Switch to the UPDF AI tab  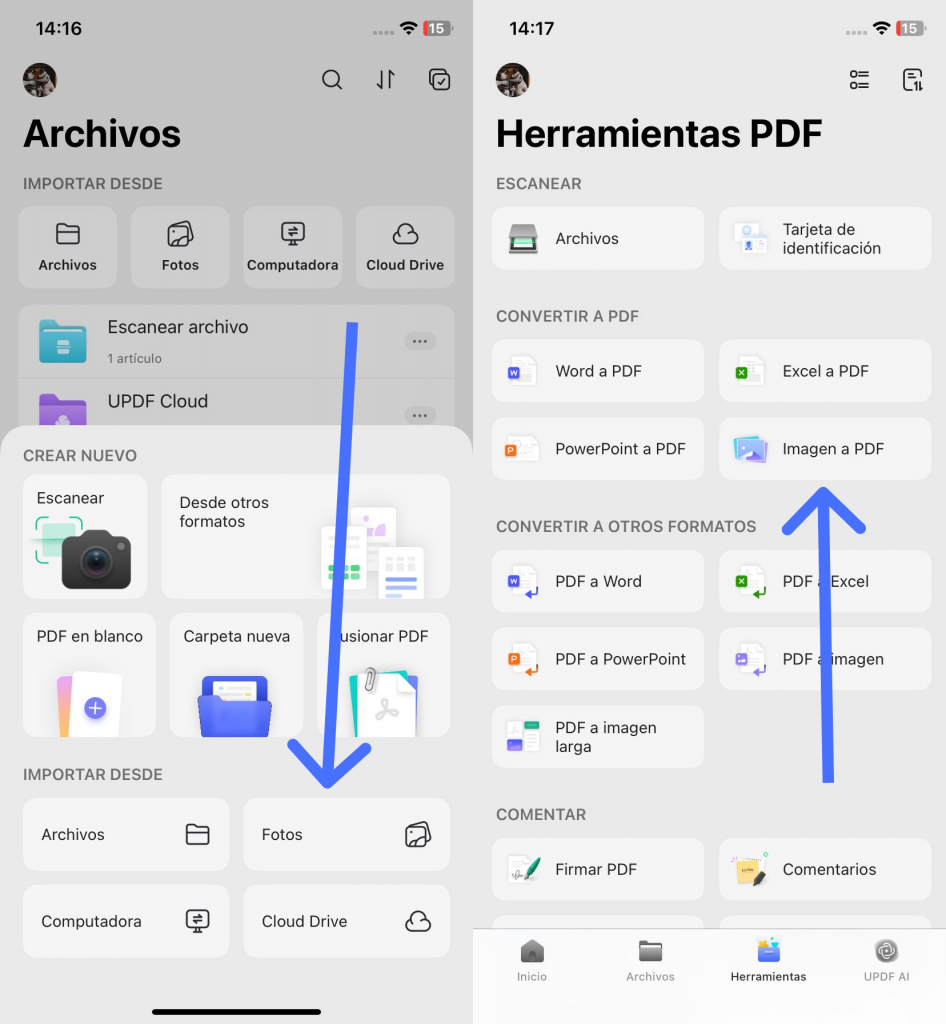point(887,961)
